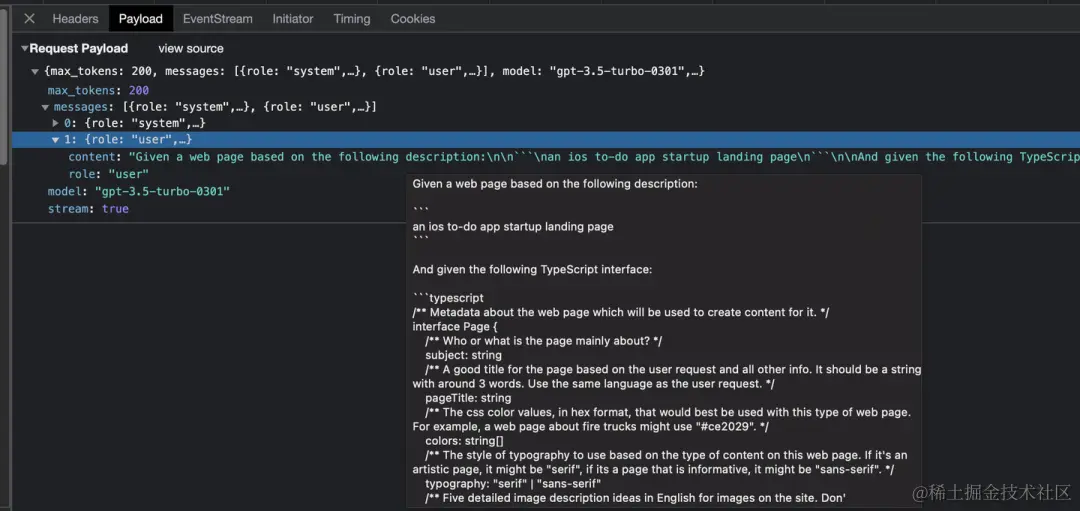This screenshot has height=511, width=1080.
Task: Expand message 0 system role entry
Action: coord(56,123)
